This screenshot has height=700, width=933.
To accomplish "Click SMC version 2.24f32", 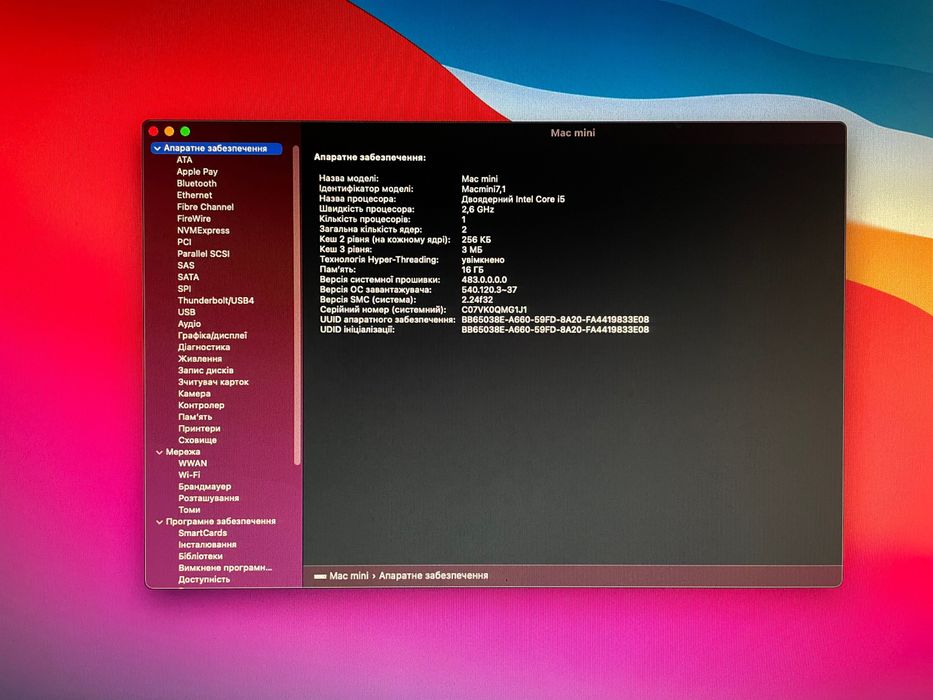I will point(477,299).
